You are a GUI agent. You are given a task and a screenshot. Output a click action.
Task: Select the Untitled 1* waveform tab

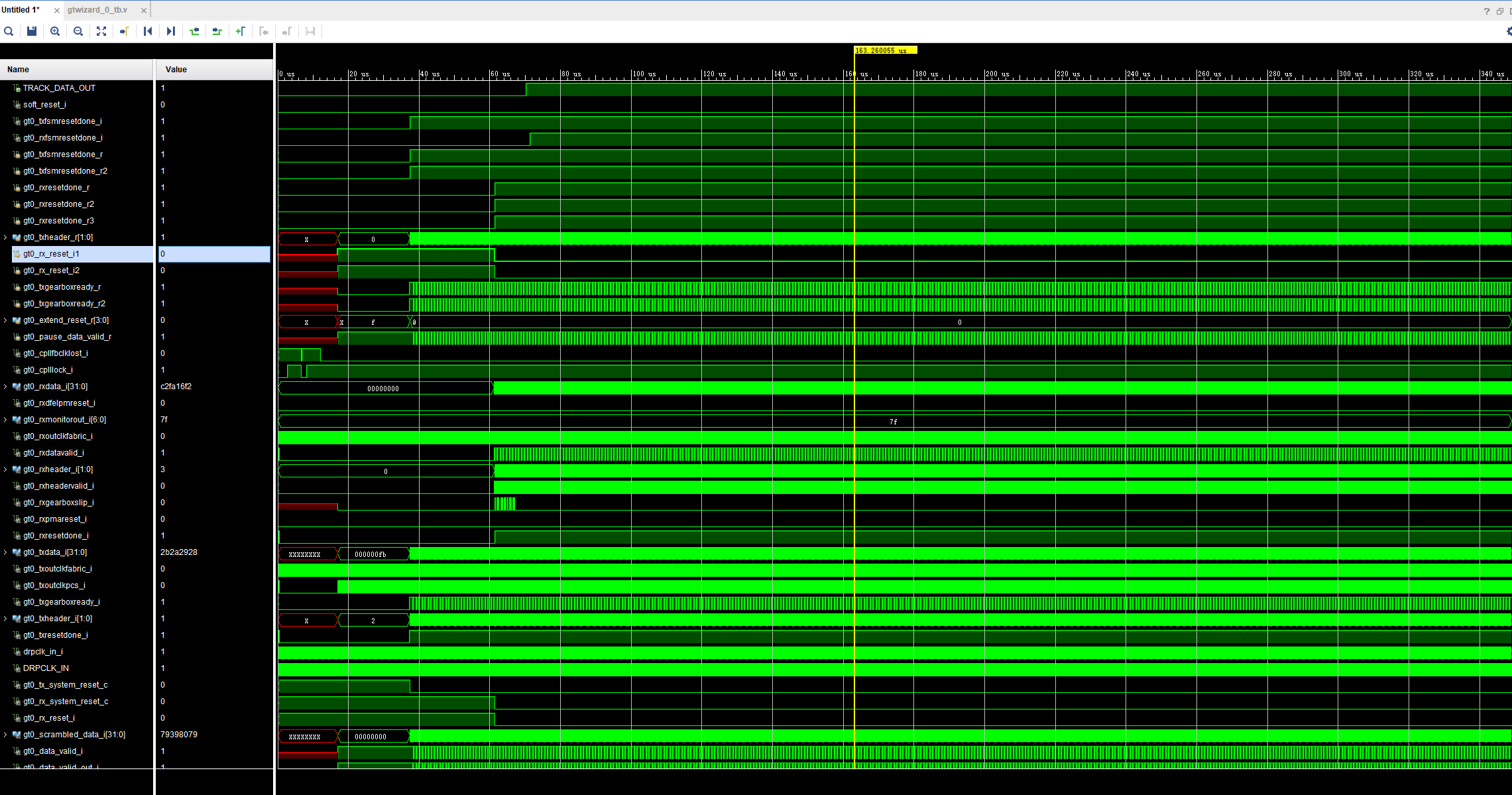click(21, 10)
